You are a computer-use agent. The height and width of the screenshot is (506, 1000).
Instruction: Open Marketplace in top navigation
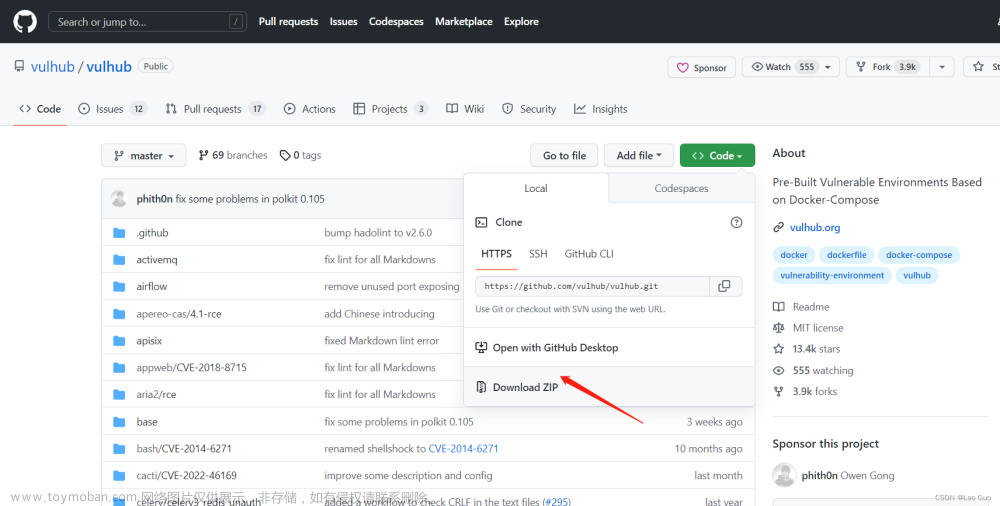pyautogui.click(x=464, y=22)
